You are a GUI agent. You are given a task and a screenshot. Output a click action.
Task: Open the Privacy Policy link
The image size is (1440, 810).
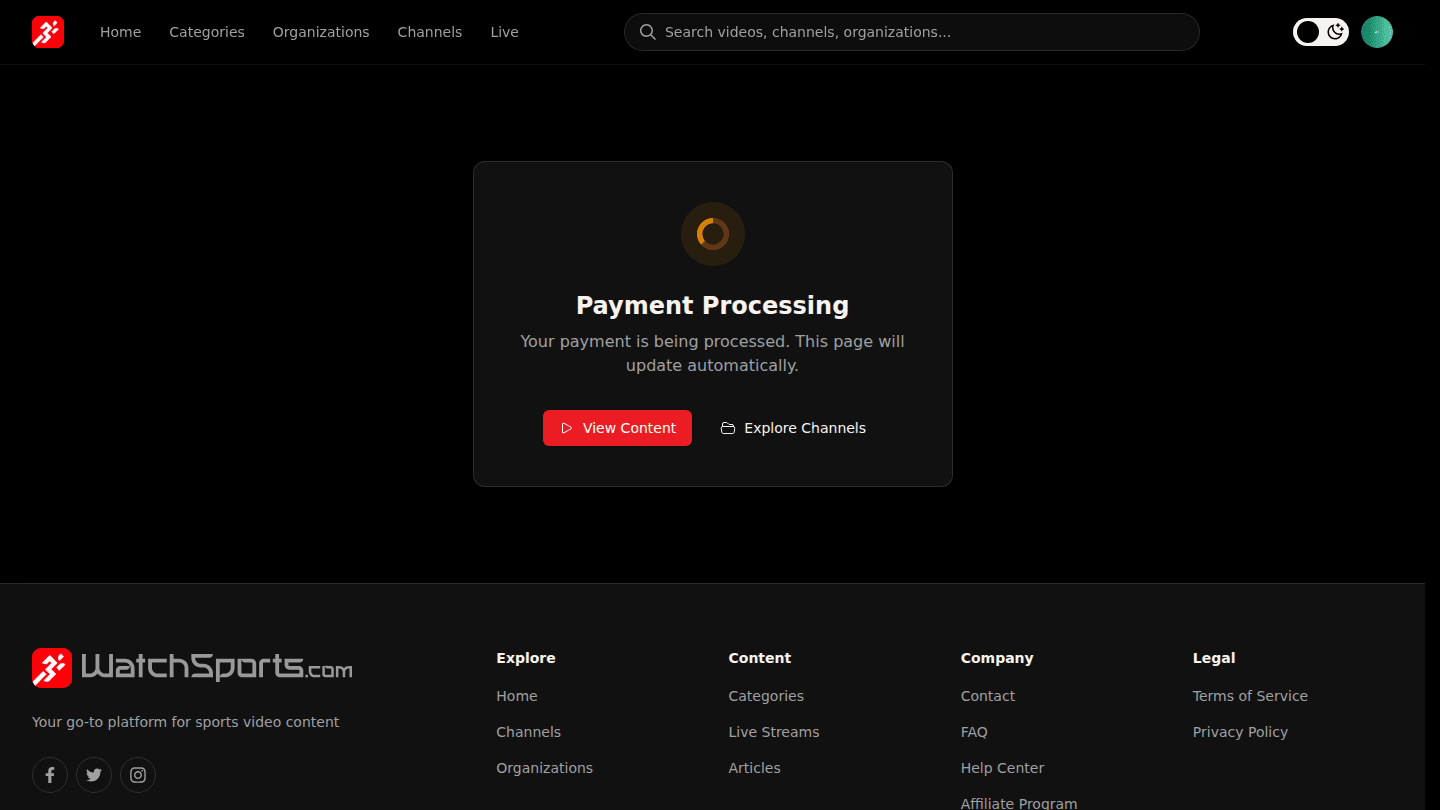(1240, 732)
